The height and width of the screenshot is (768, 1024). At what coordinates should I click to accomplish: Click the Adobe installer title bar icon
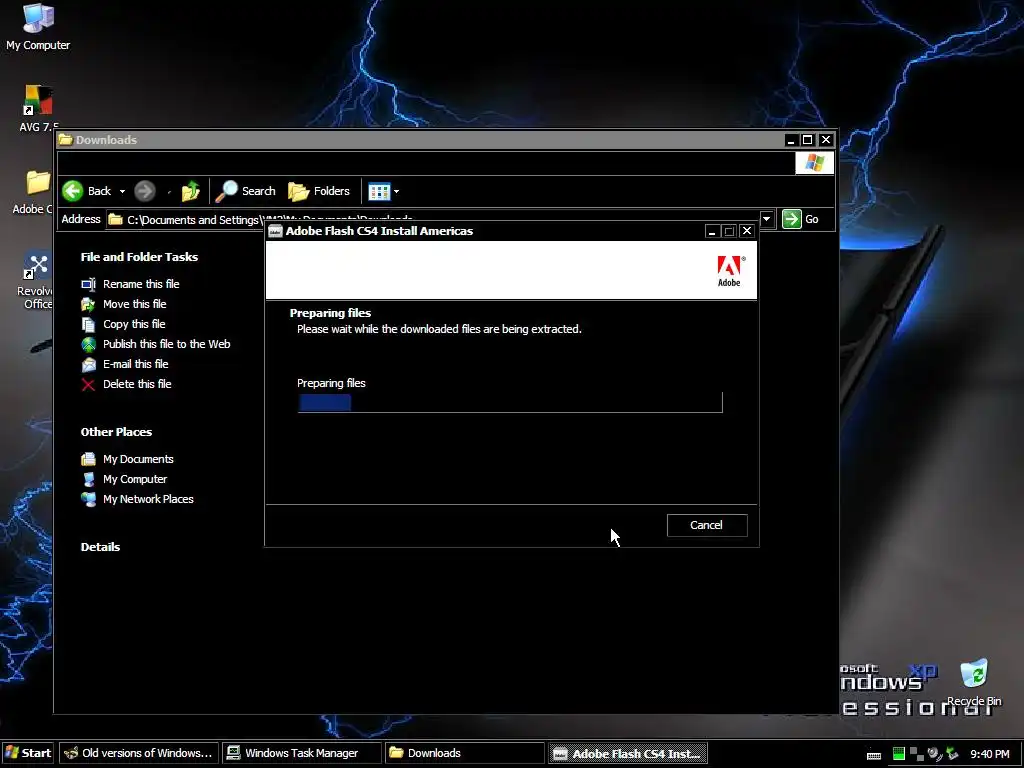click(x=276, y=231)
